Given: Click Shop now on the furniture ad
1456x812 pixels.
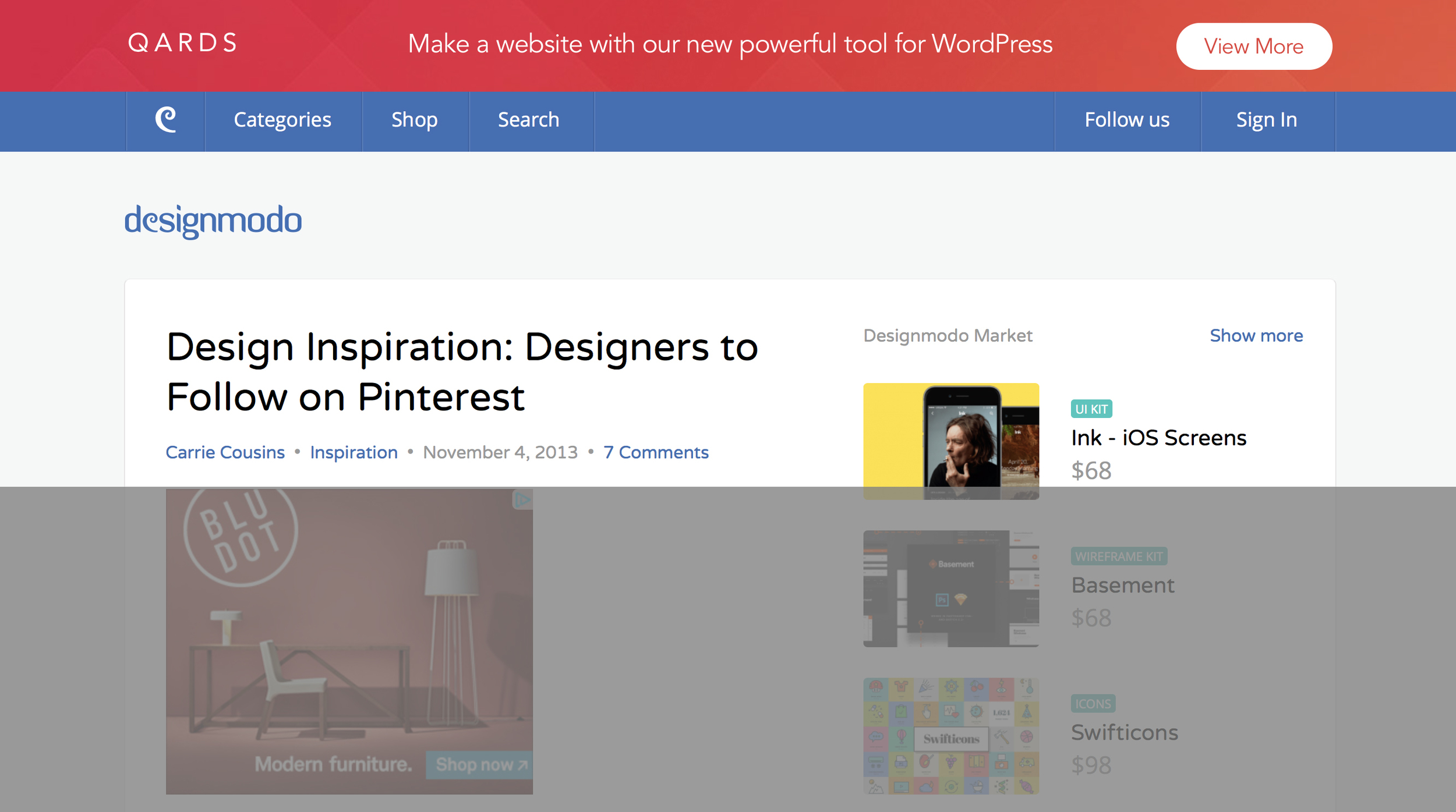Looking at the screenshot, I should 479,764.
